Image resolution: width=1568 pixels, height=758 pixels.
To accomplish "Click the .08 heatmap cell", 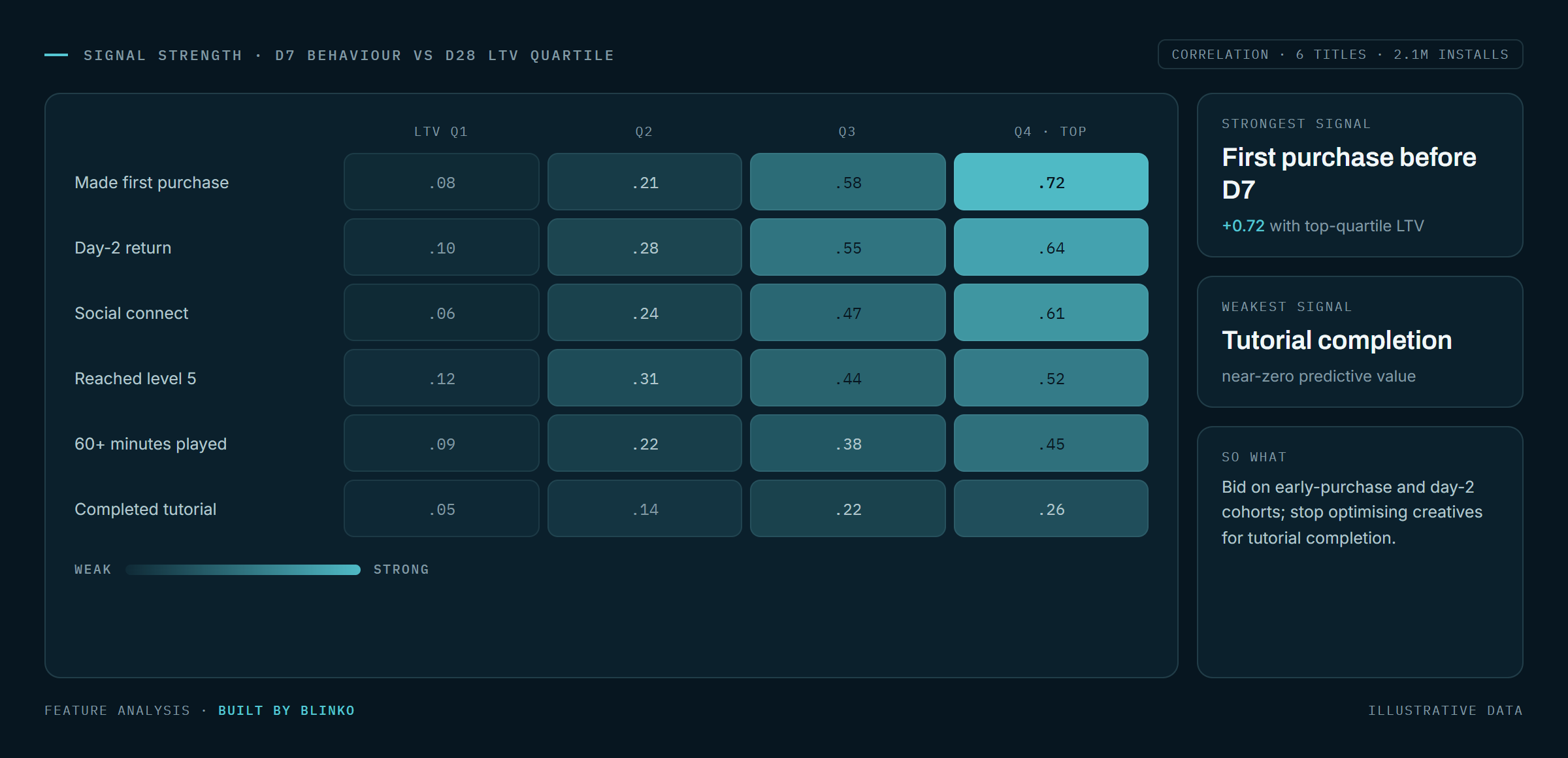I will 441,182.
